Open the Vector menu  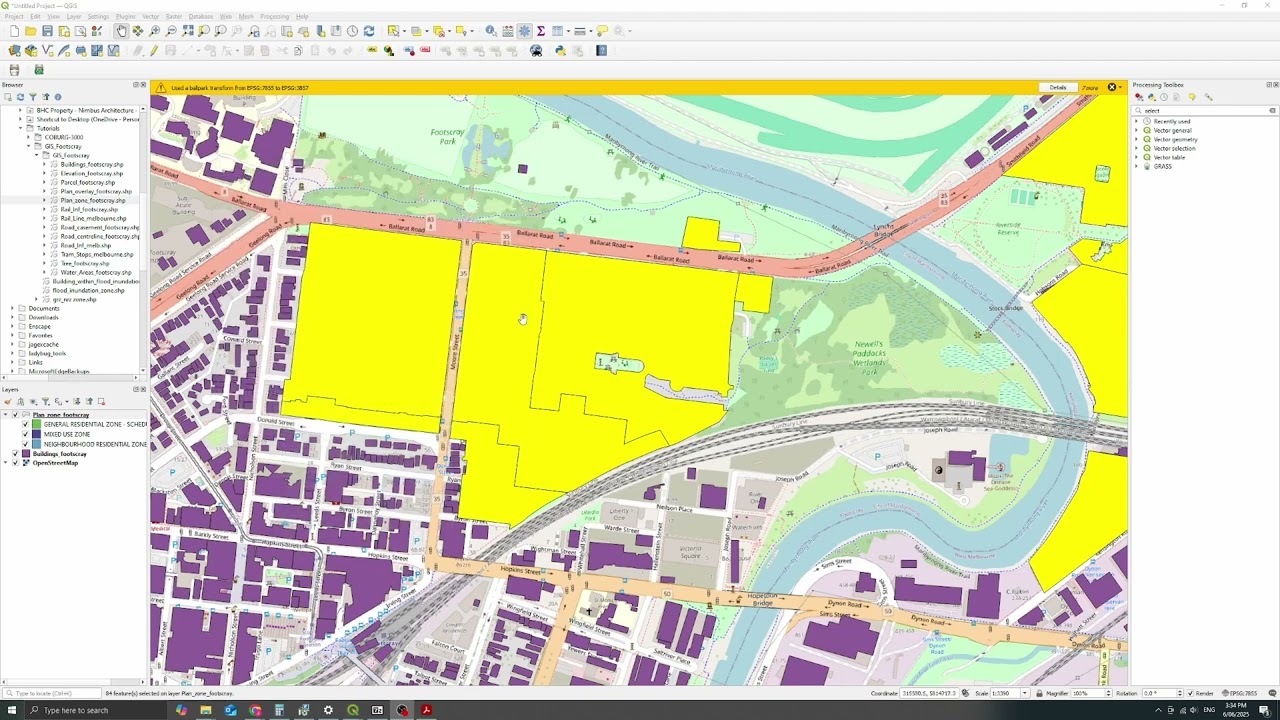pyautogui.click(x=151, y=17)
